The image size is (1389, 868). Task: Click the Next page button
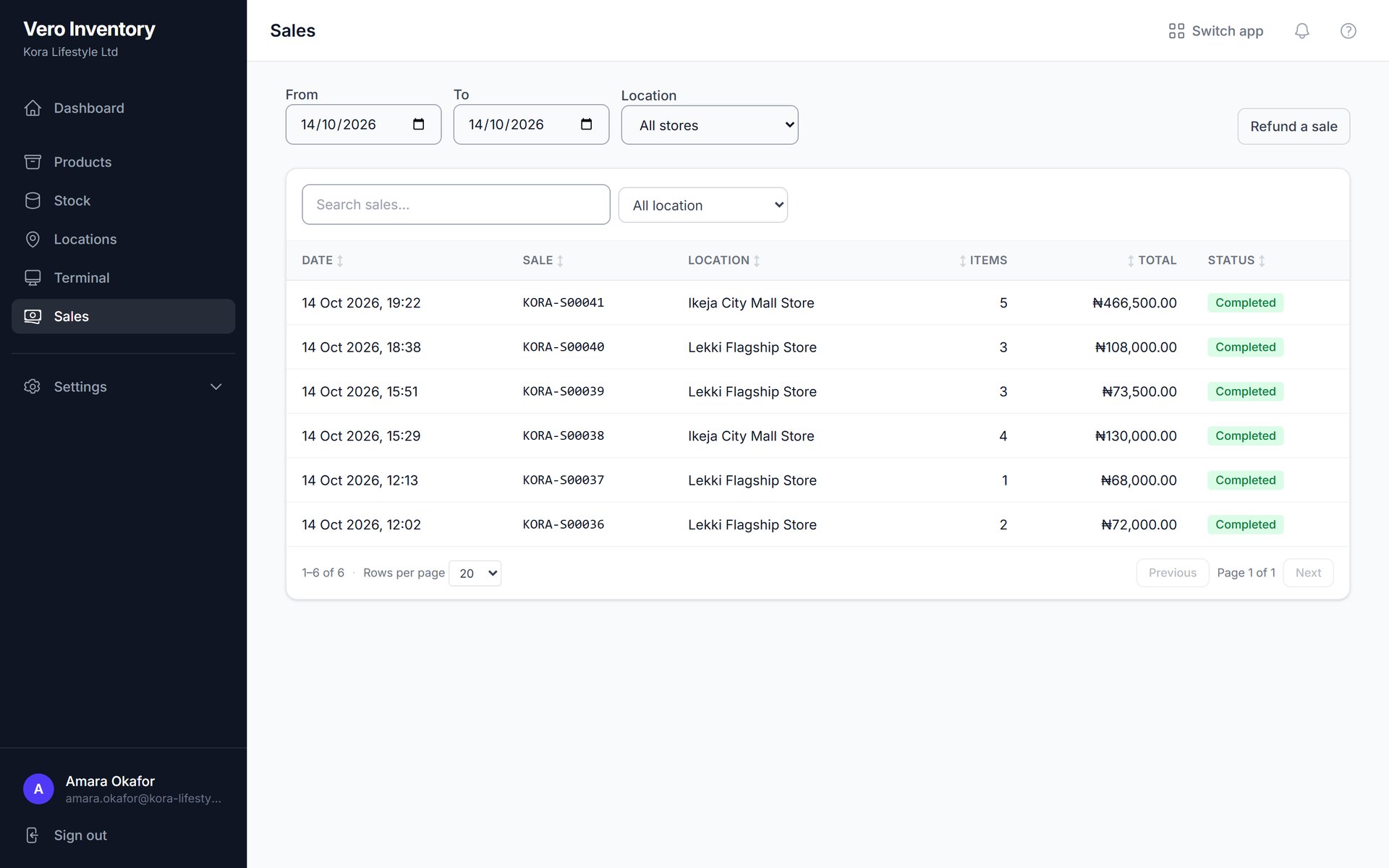point(1308,573)
